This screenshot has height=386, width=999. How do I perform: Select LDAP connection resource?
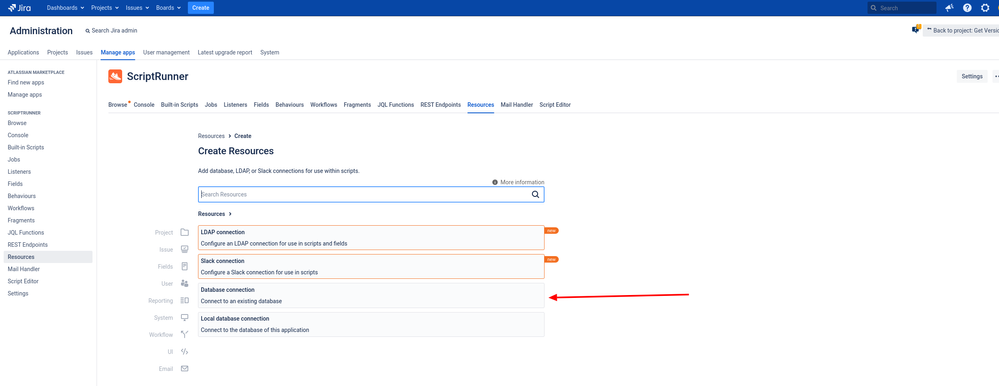tap(371, 238)
